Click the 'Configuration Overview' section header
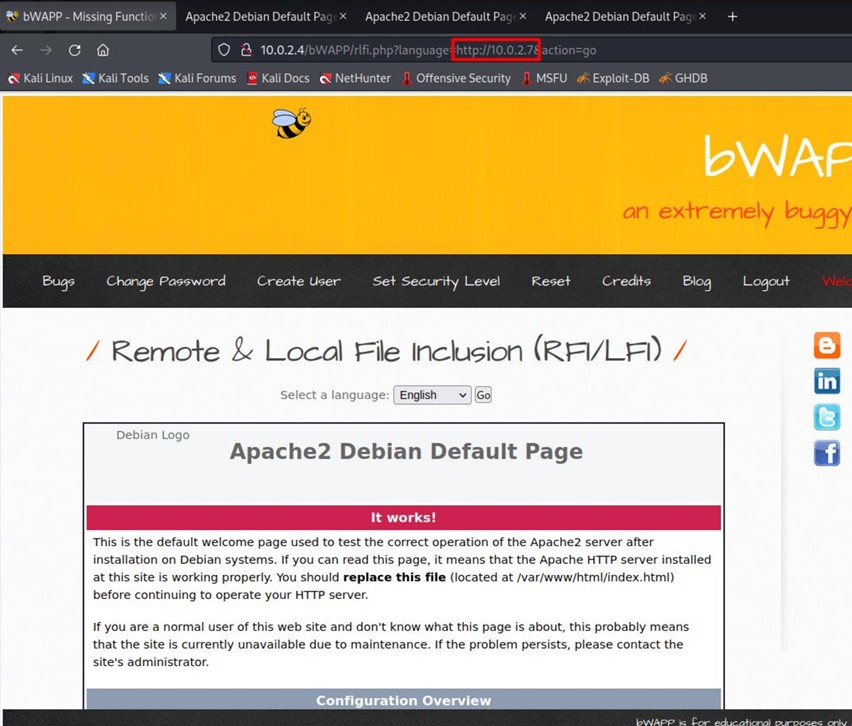The image size is (852, 726). pos(404,700)
